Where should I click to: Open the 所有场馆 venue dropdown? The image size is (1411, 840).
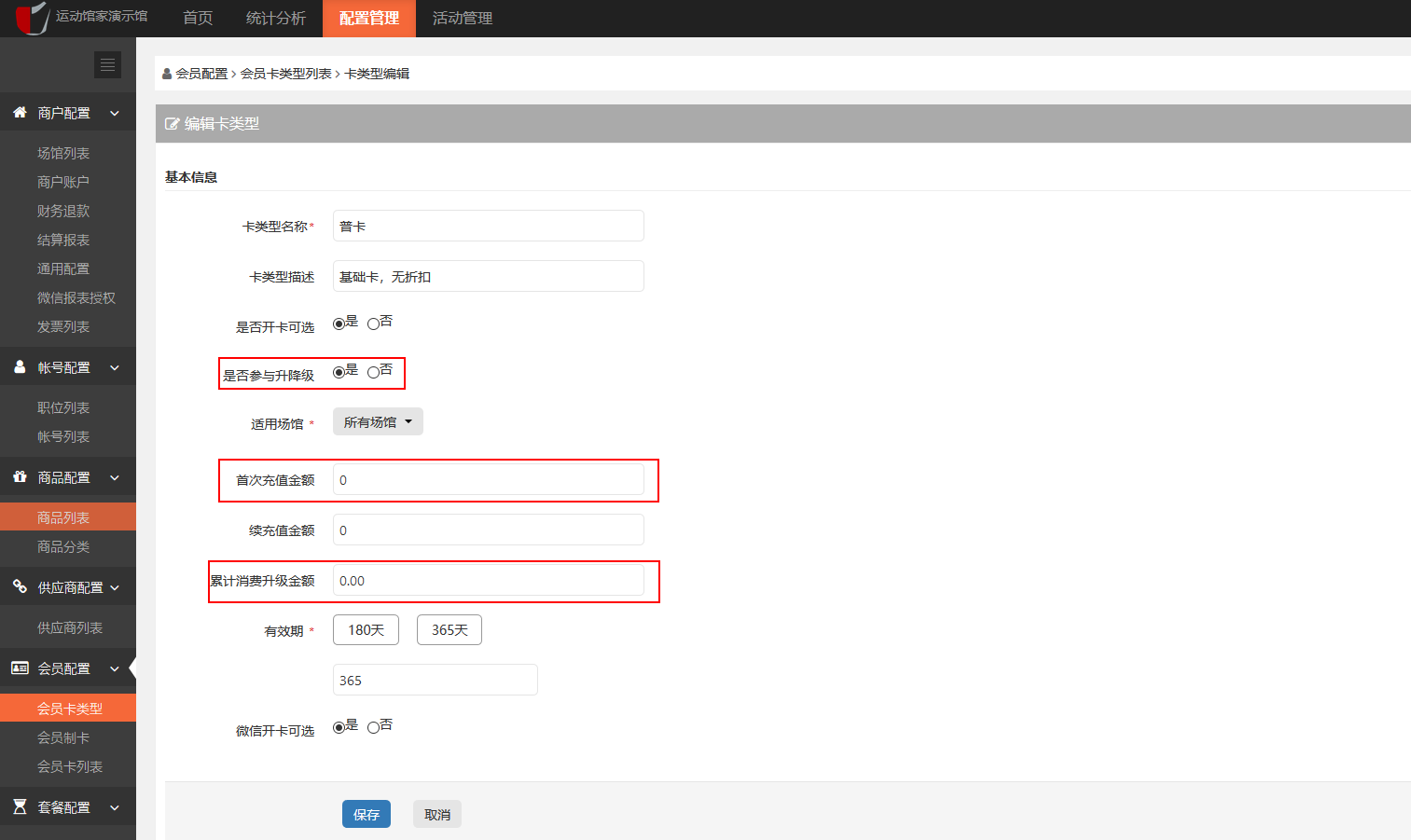[x=378, y=421]
